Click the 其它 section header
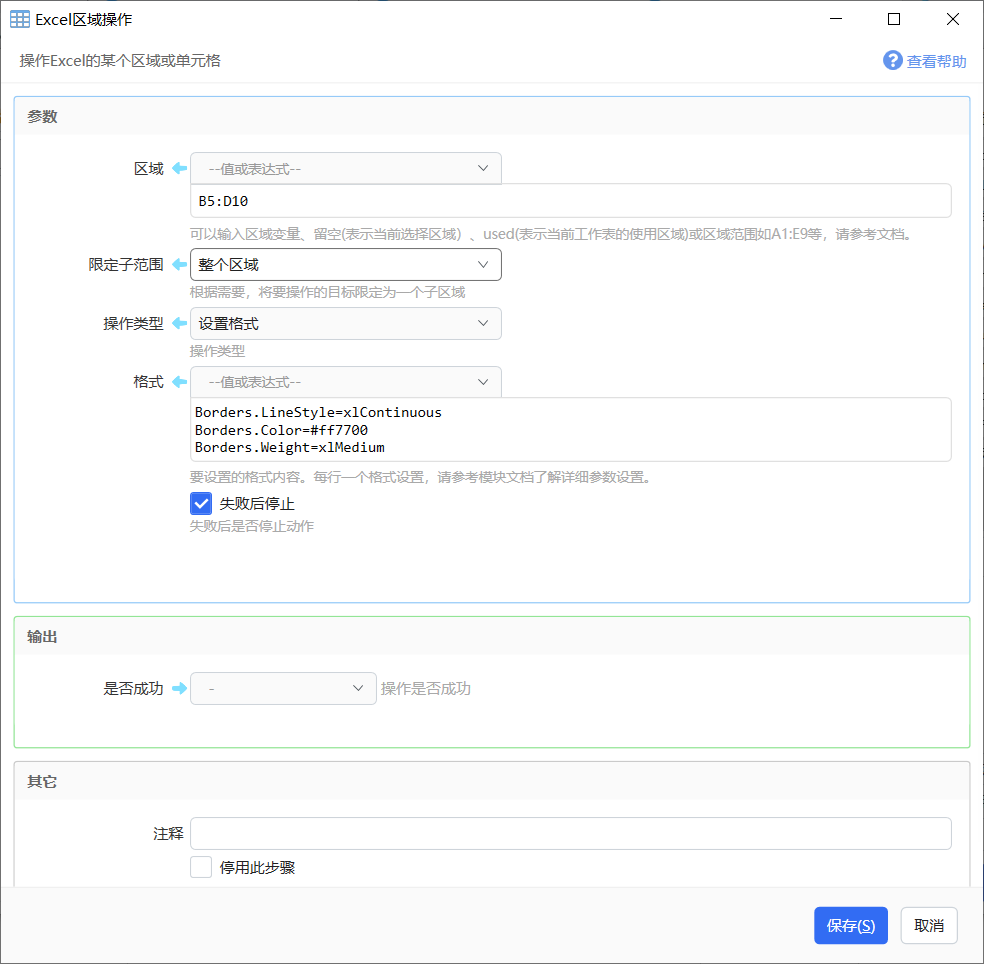This screenshot has height=964, width=984. click(492, 781)
